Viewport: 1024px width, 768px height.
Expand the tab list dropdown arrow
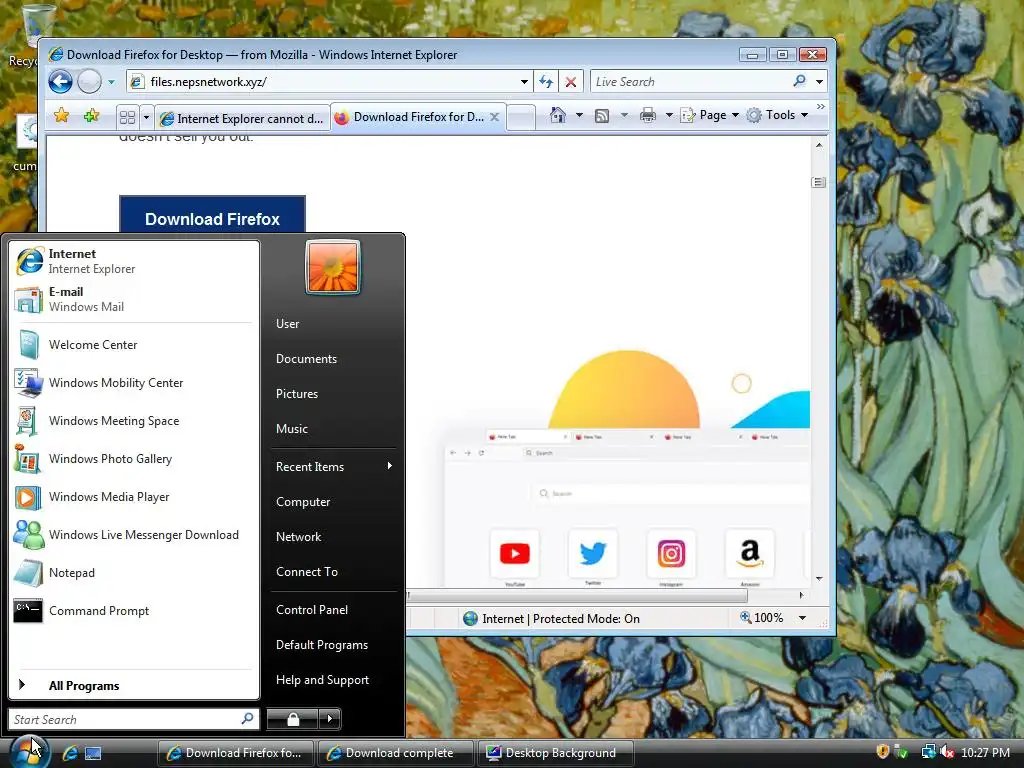pos(146,118)
